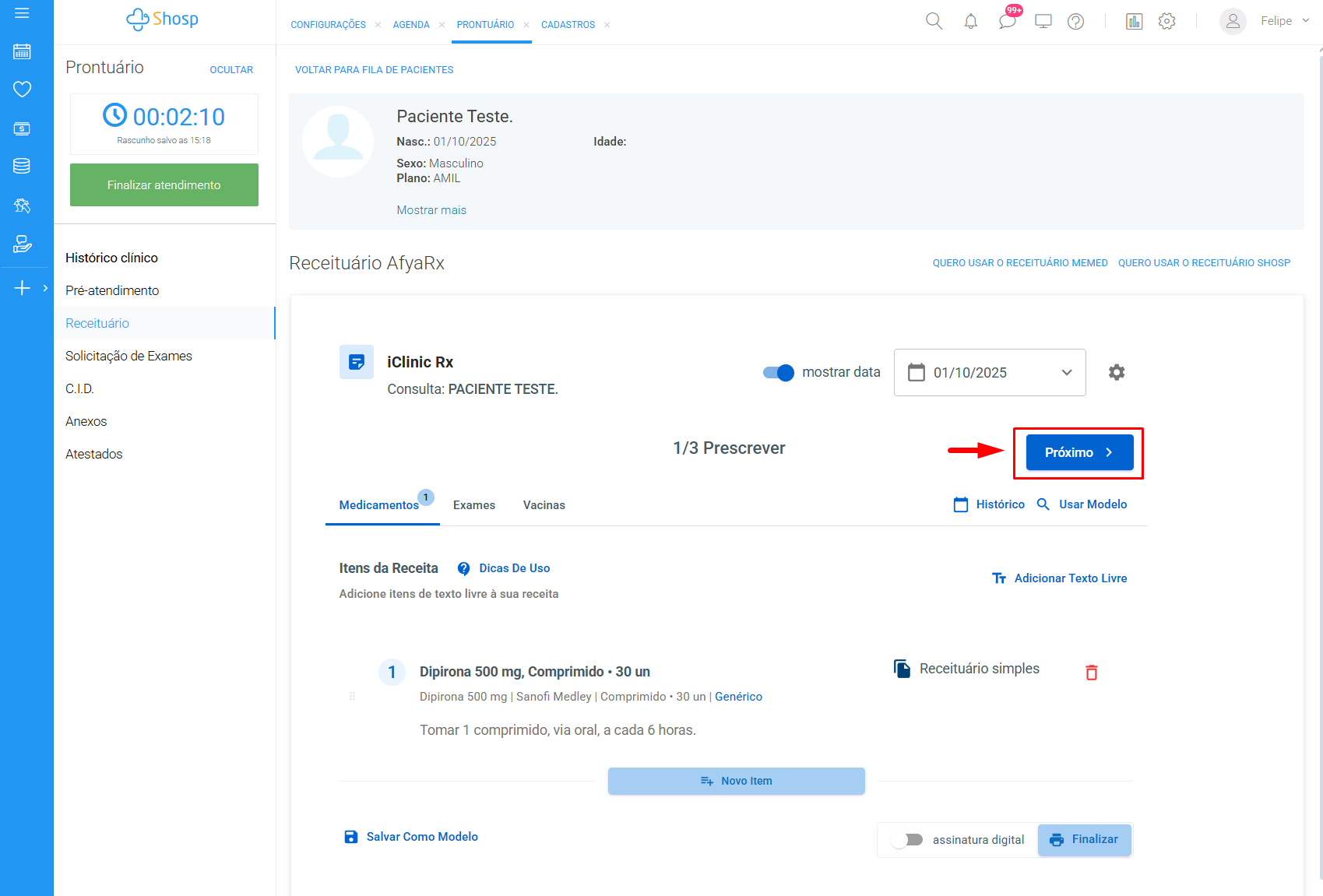Screen dimensions: 1323x896
Task: Open the reports chart icon in header
Action: [1134, 22]
